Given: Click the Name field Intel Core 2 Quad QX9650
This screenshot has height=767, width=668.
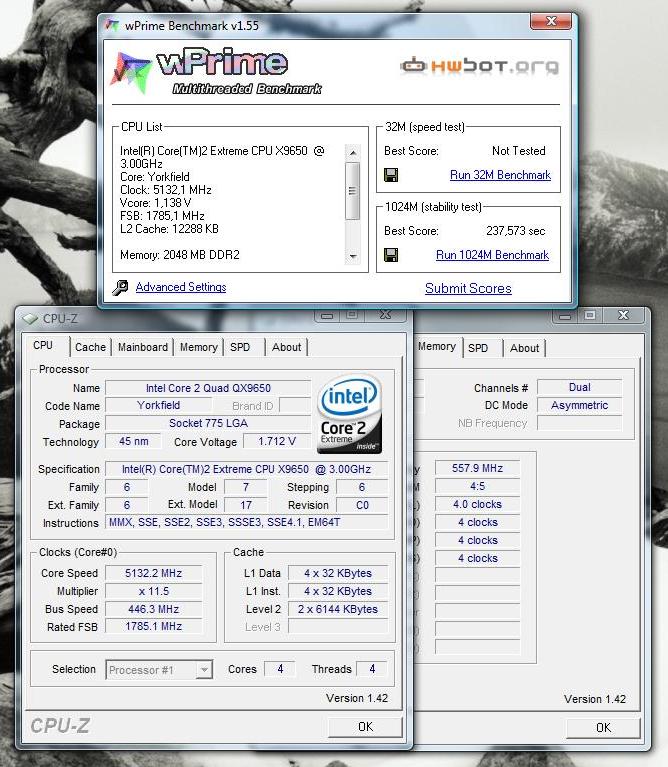Looking at the screenshot, I should click(x=208, y=388).
